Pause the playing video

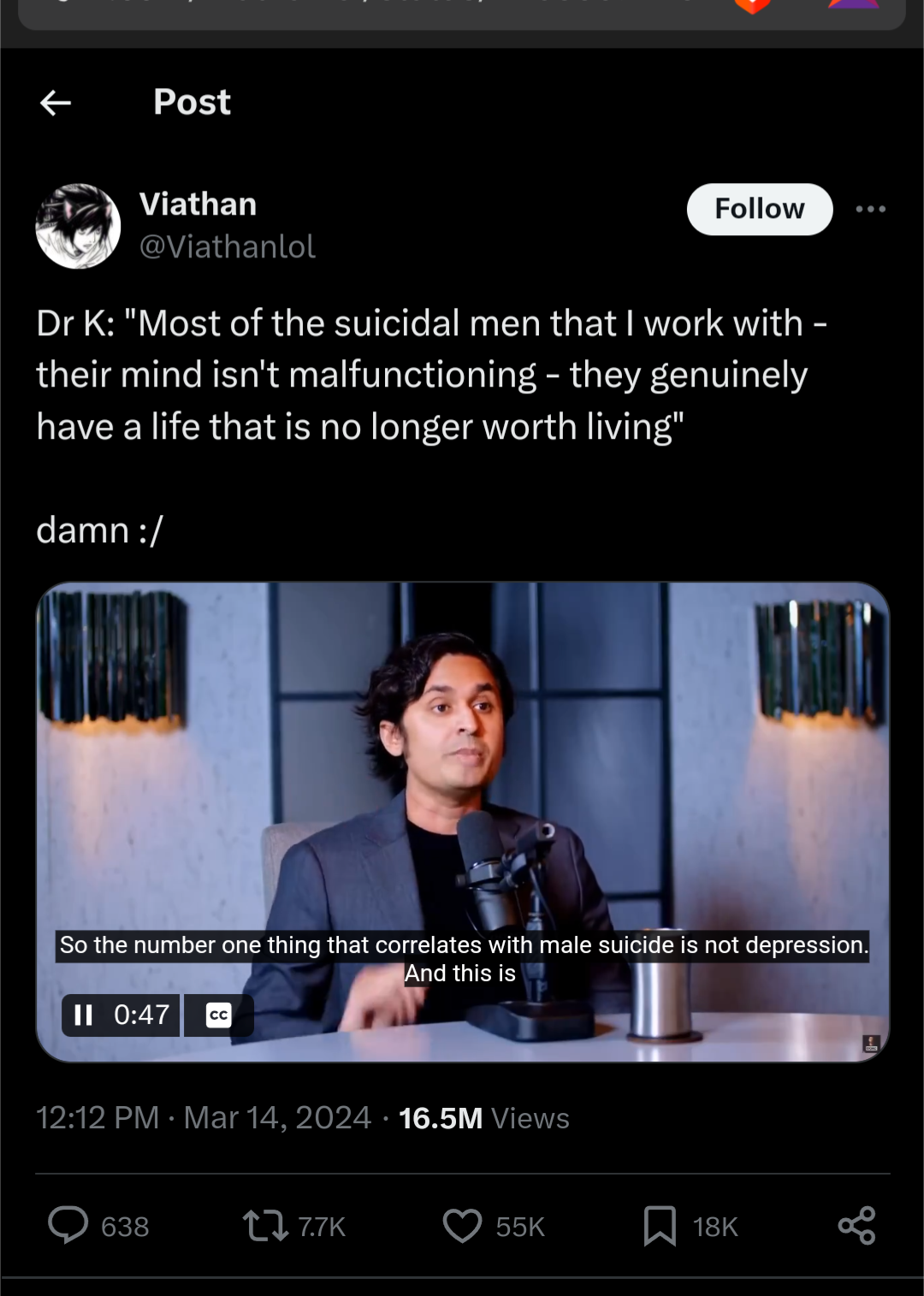pos(83,1015)
